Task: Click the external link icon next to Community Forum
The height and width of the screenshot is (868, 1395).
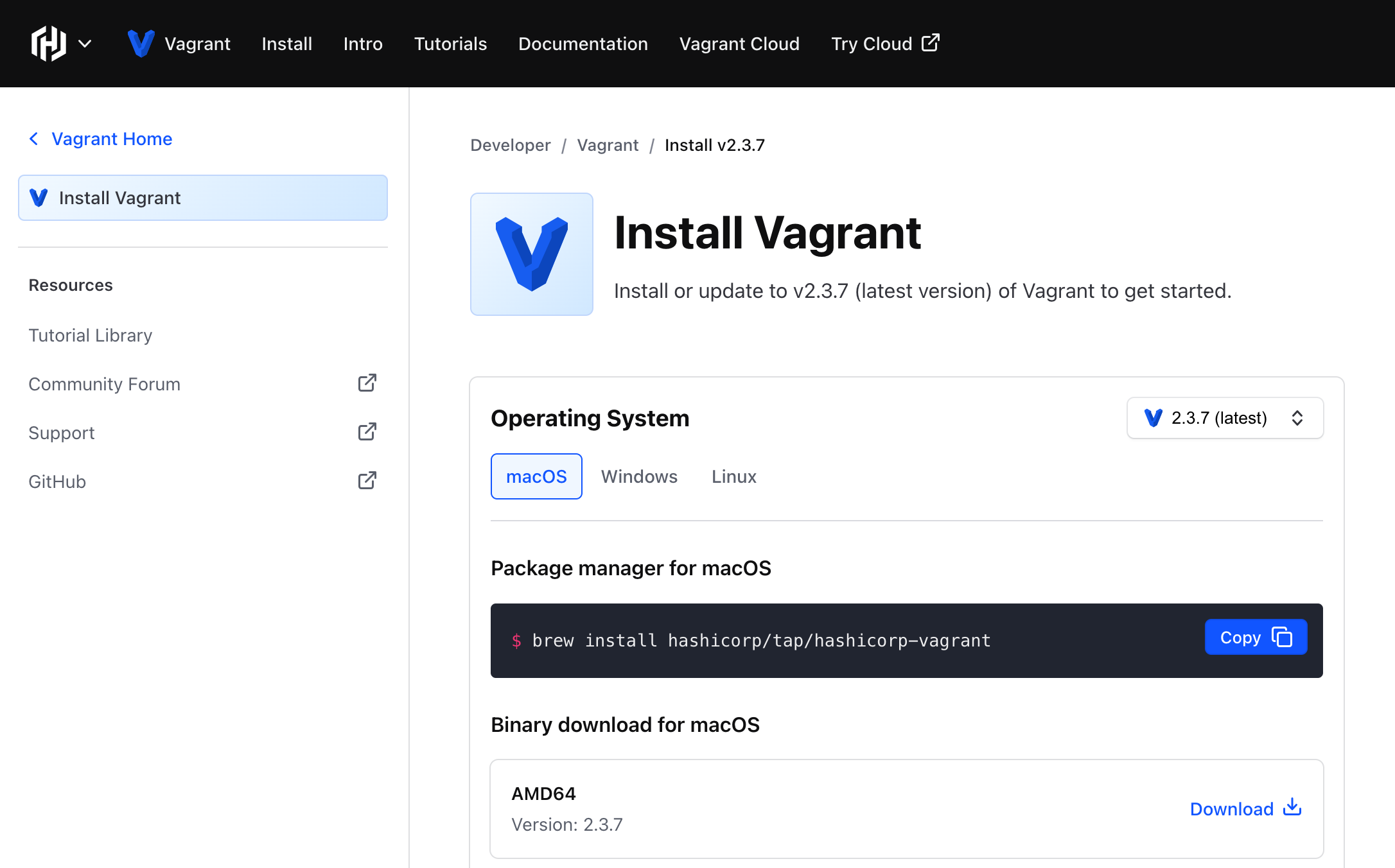Action: coord(367,383)
